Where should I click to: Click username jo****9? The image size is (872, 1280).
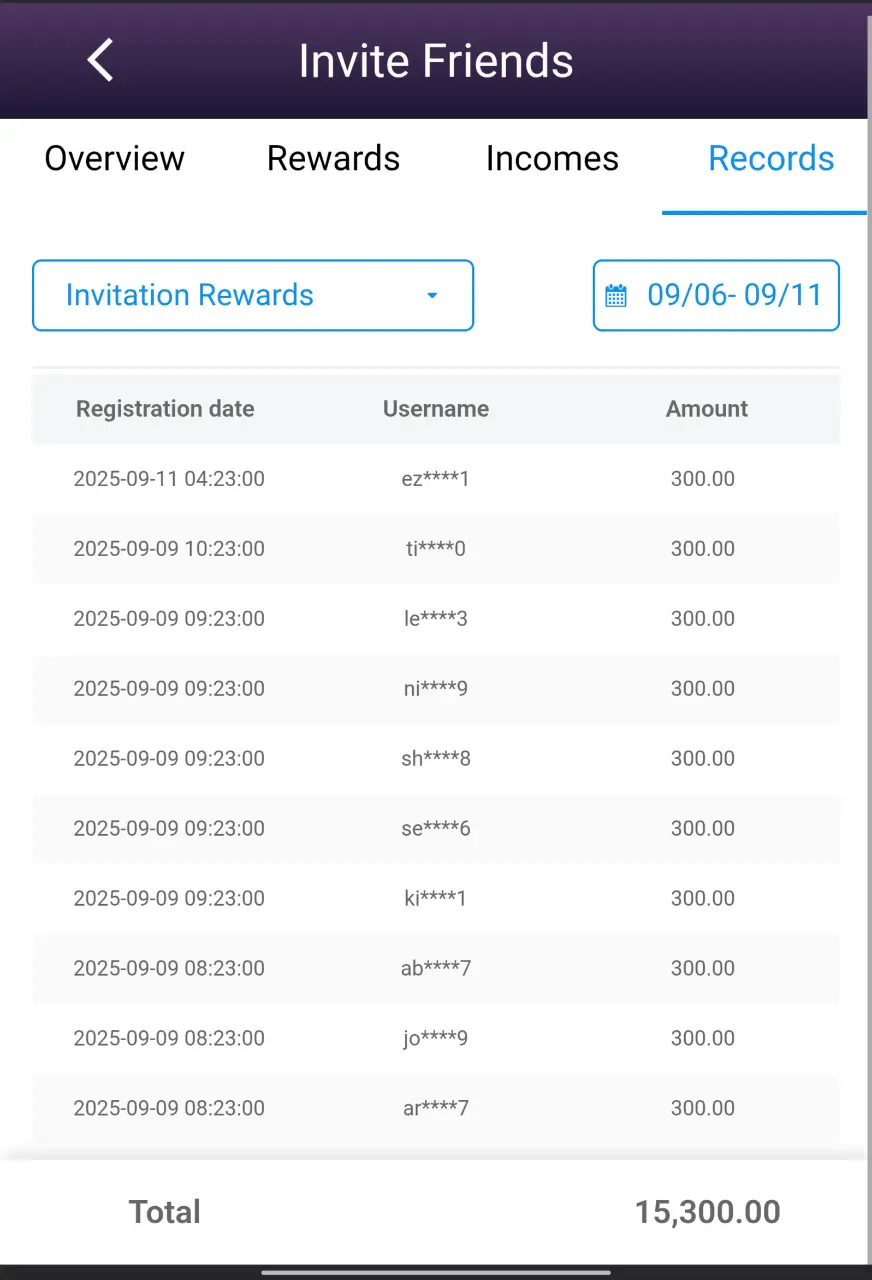point(436,1039)
